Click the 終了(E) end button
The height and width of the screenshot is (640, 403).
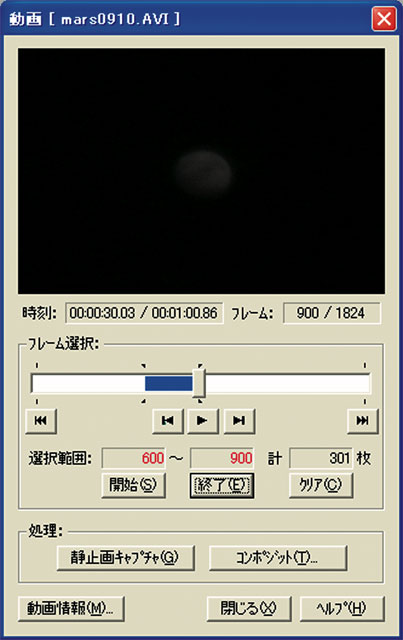222,485
